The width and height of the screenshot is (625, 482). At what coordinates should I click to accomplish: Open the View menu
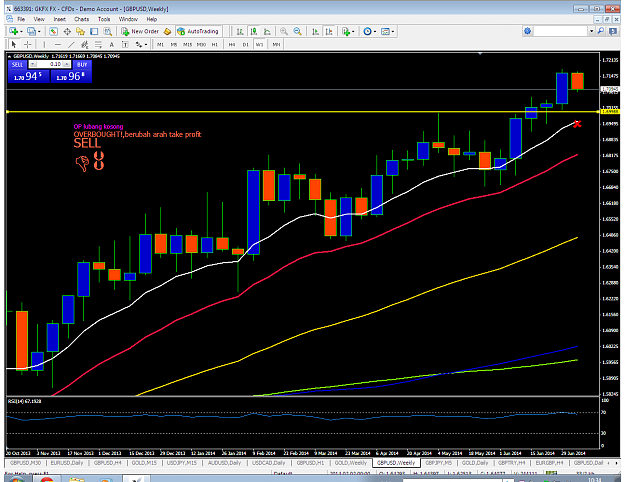(x=39, y=19)
